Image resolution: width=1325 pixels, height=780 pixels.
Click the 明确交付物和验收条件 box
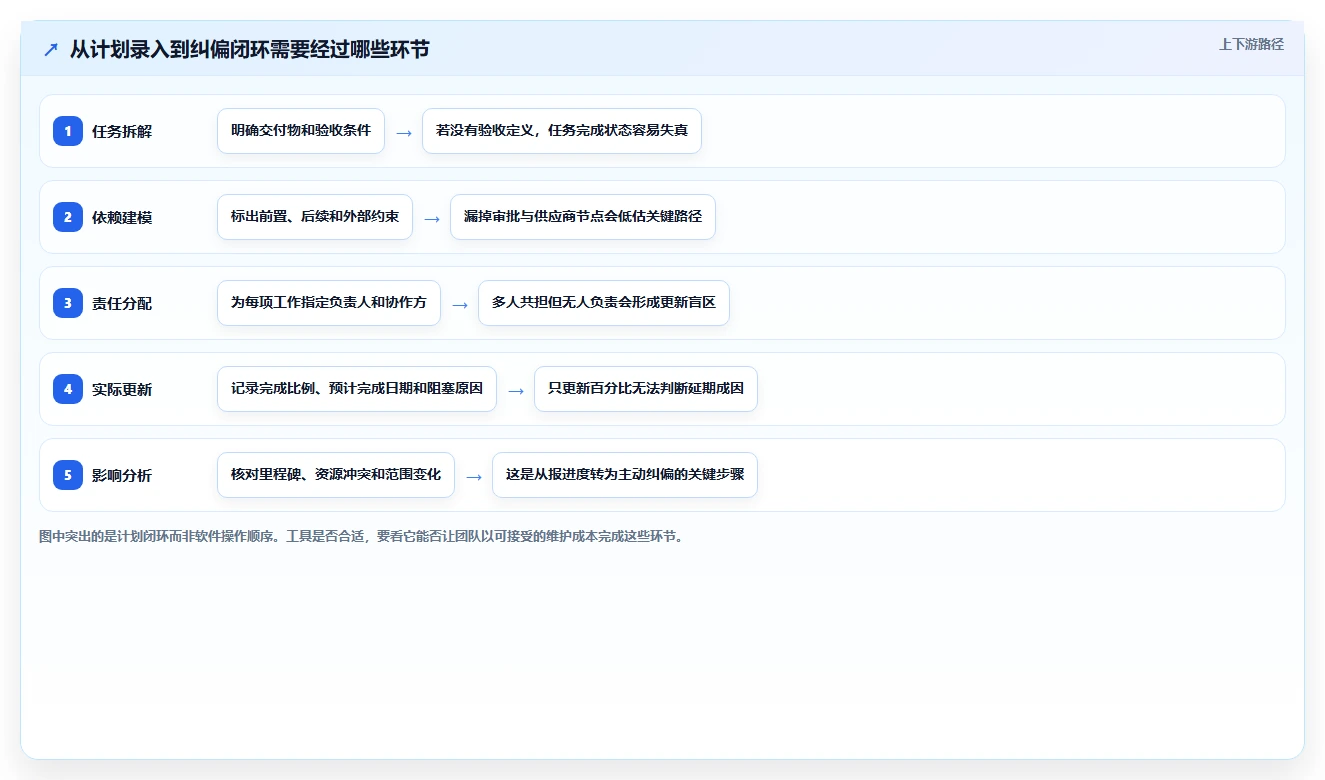(x=301, y=131)
